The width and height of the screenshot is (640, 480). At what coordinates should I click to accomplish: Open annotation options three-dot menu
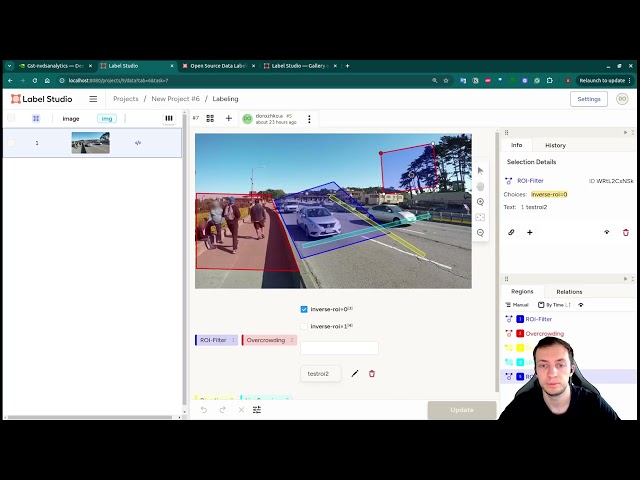[309, 119]
